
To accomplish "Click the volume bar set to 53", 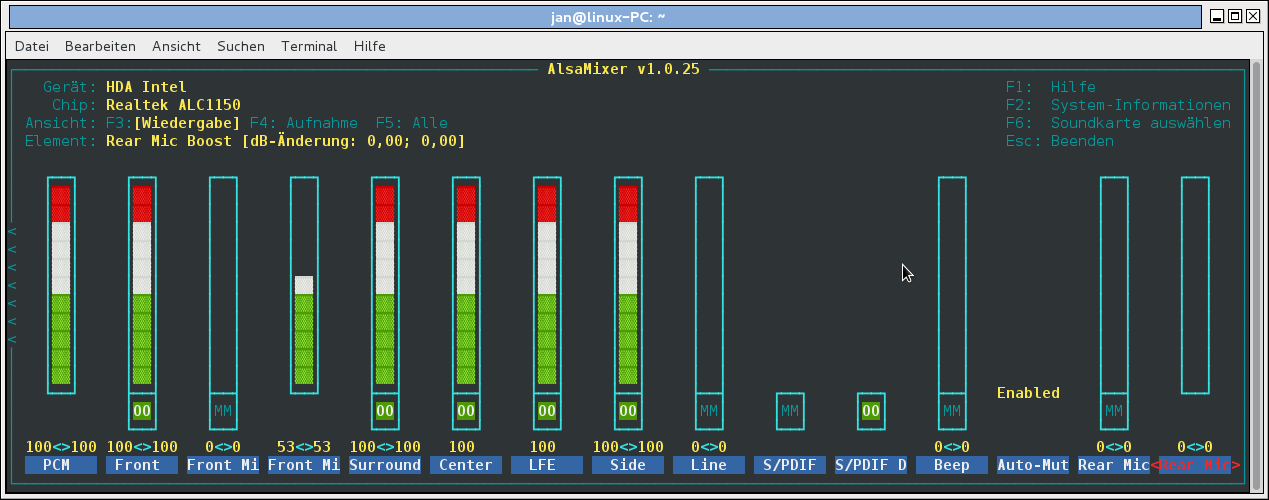I will click(304, 330).
